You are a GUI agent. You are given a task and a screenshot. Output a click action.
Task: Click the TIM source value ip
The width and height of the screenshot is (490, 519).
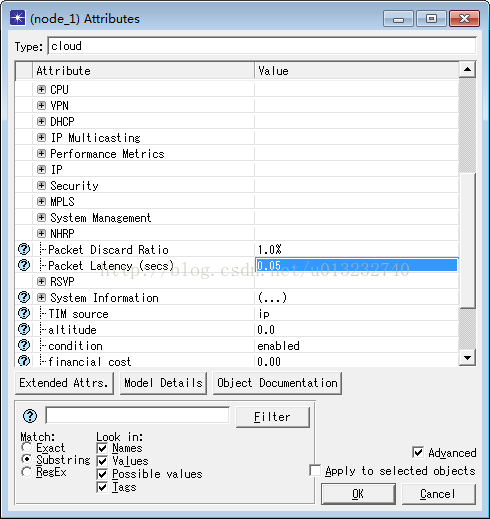357,313
